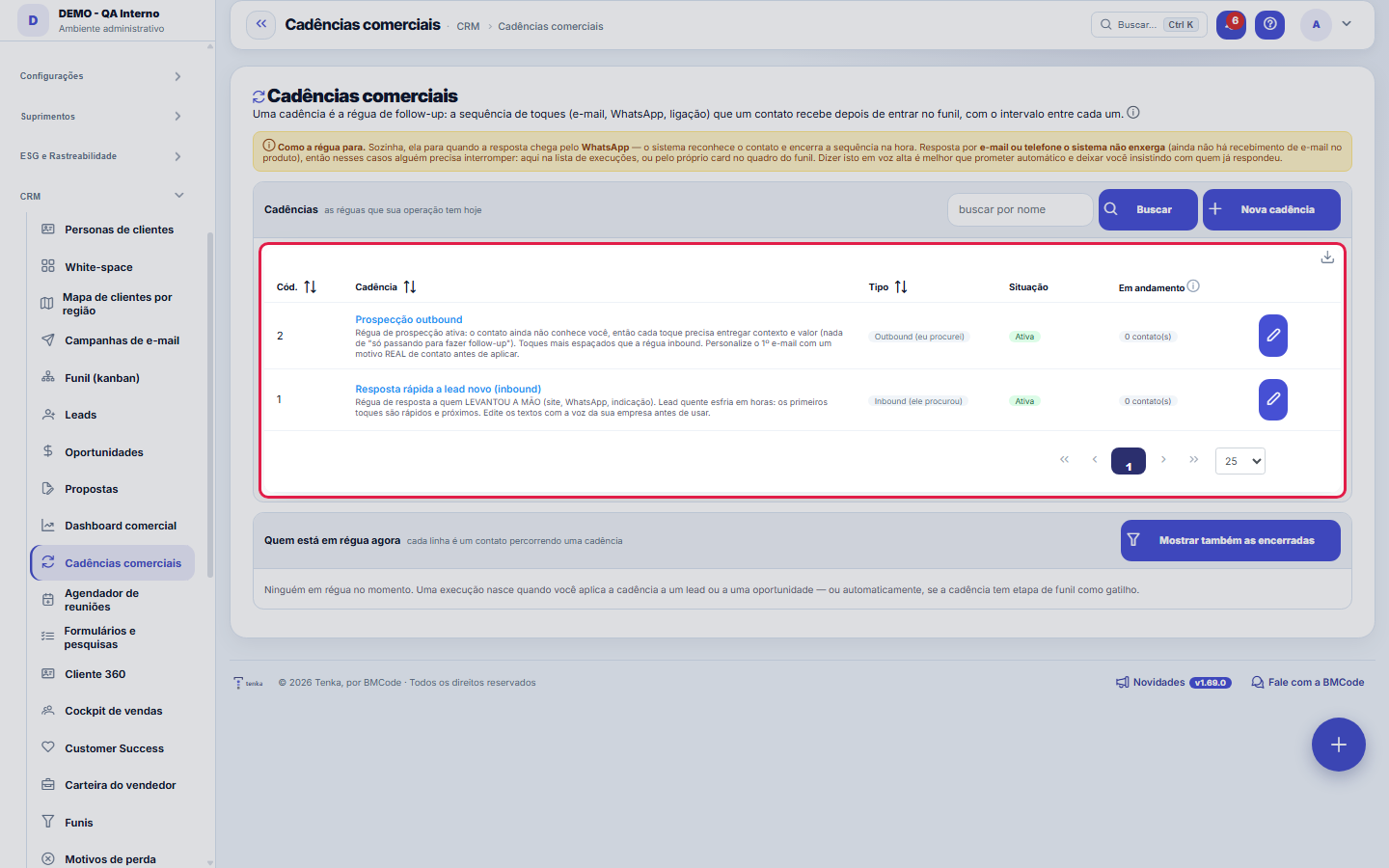The image size is (1389, 868).
Task: Sort the table by Cód. column
Action: point(310,287)
